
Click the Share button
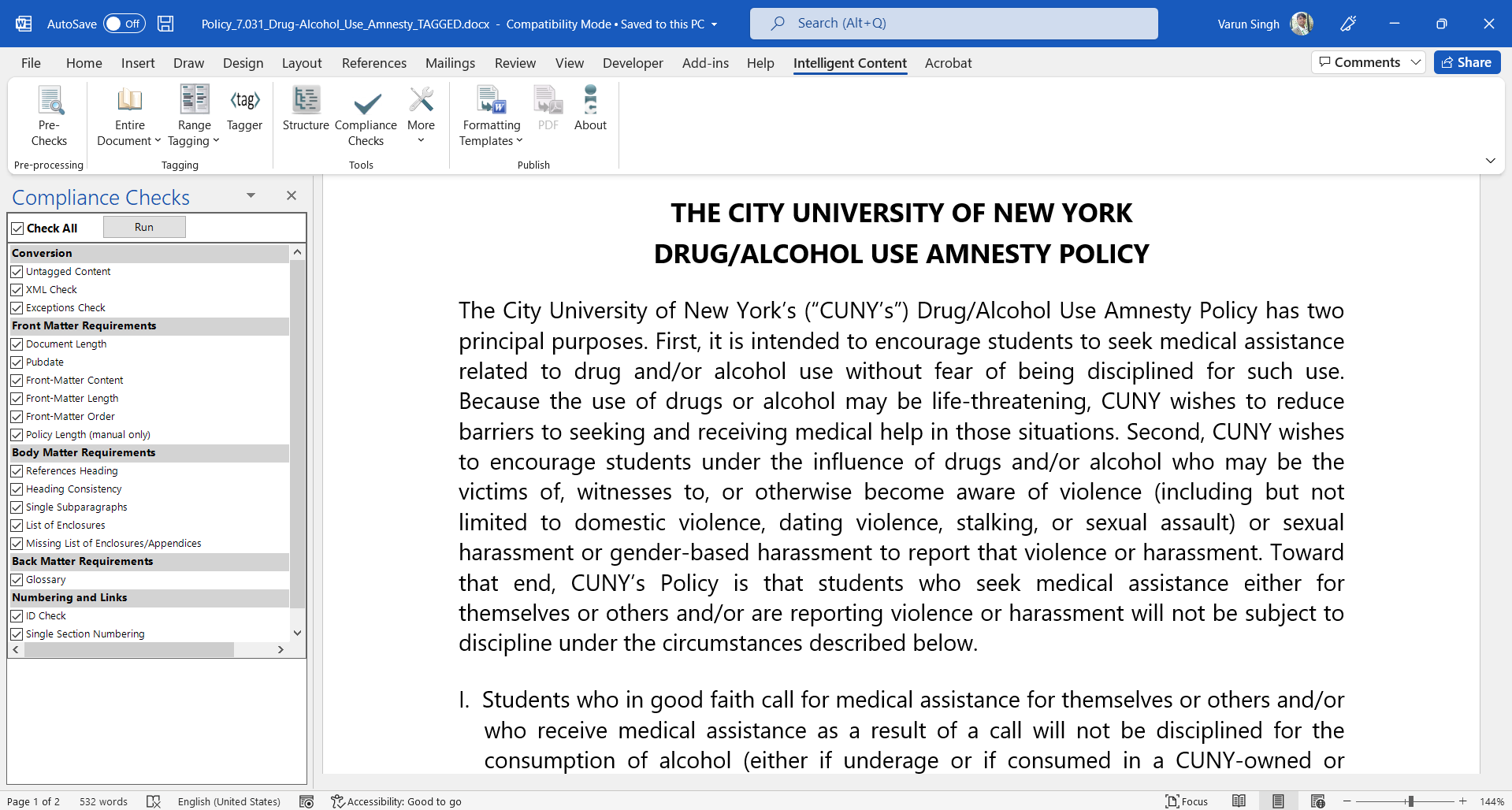[x=1466, y=62]
